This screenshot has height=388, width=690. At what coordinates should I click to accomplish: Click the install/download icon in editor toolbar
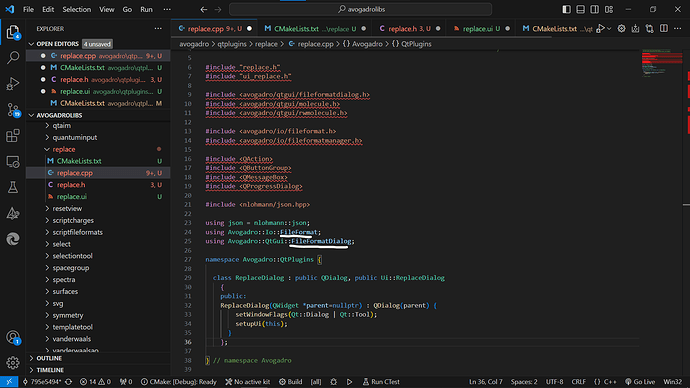[x=635, y=29]
